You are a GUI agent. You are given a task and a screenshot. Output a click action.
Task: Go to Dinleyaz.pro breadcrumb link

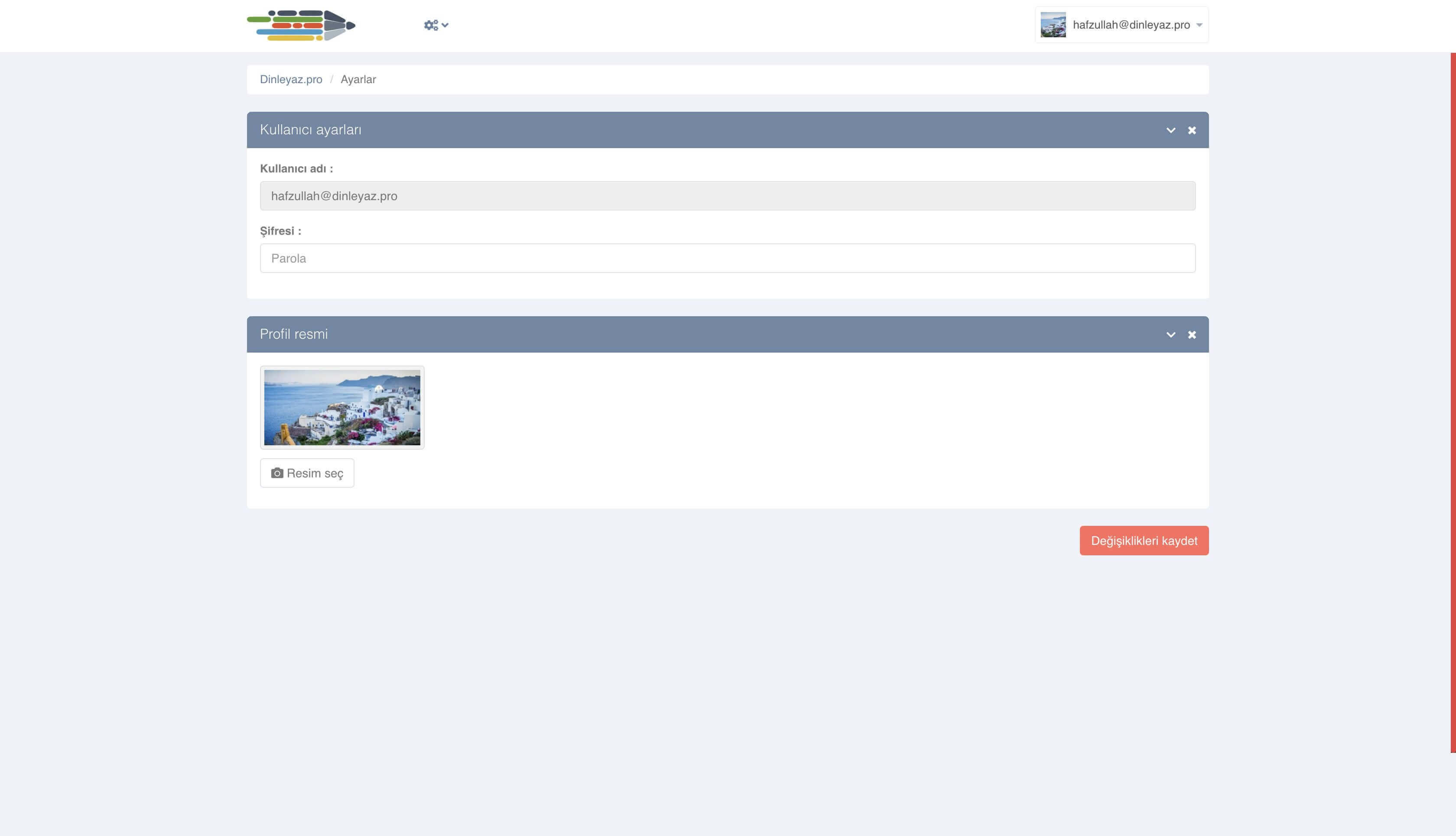tap(291, 79)
